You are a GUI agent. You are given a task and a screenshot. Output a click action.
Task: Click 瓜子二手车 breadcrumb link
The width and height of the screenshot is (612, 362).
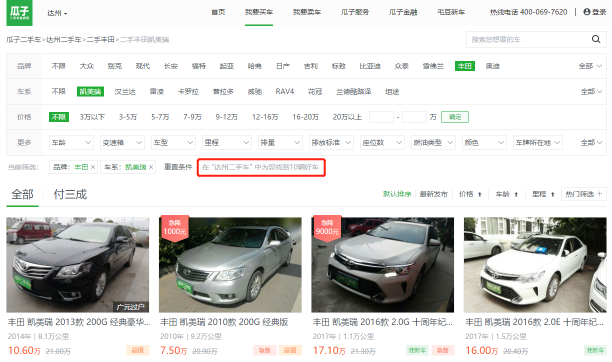click(23, 39)
